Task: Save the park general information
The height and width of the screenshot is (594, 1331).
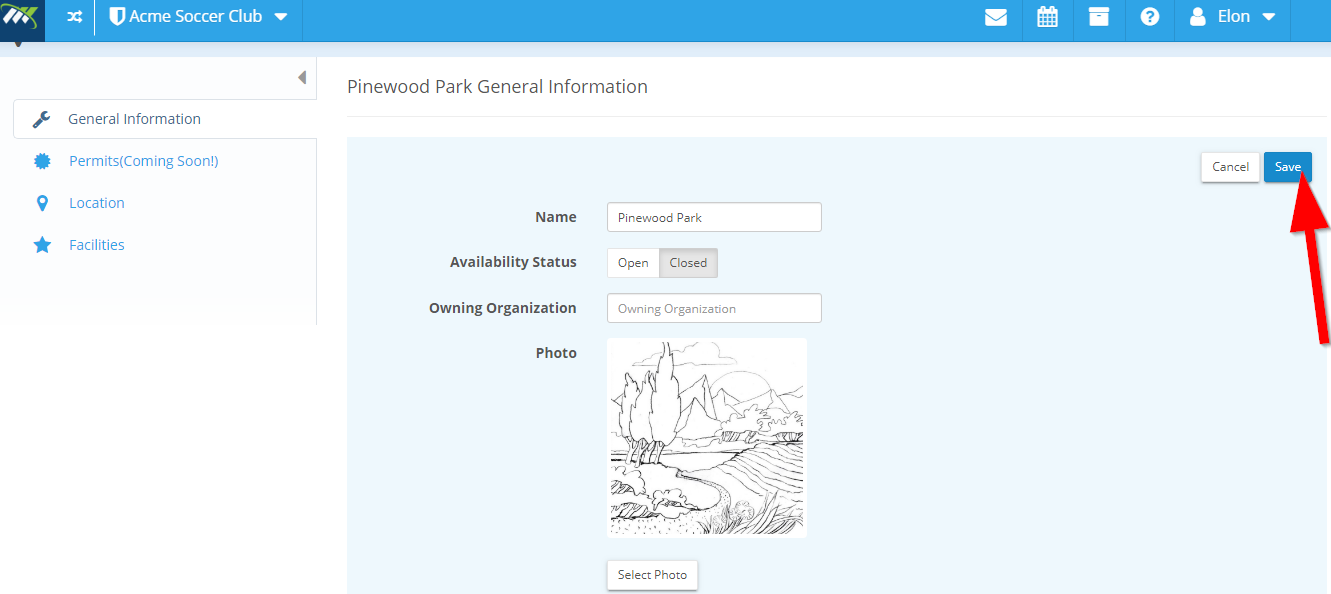Action: 1288,167
